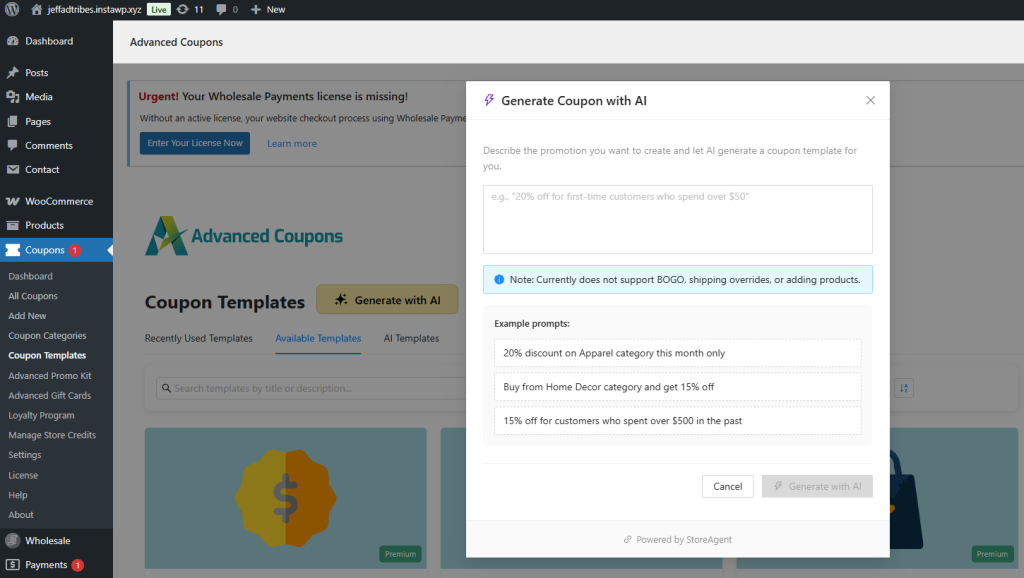
Task: Switch to Recently Used Templates tab
Action: point(199,338)
